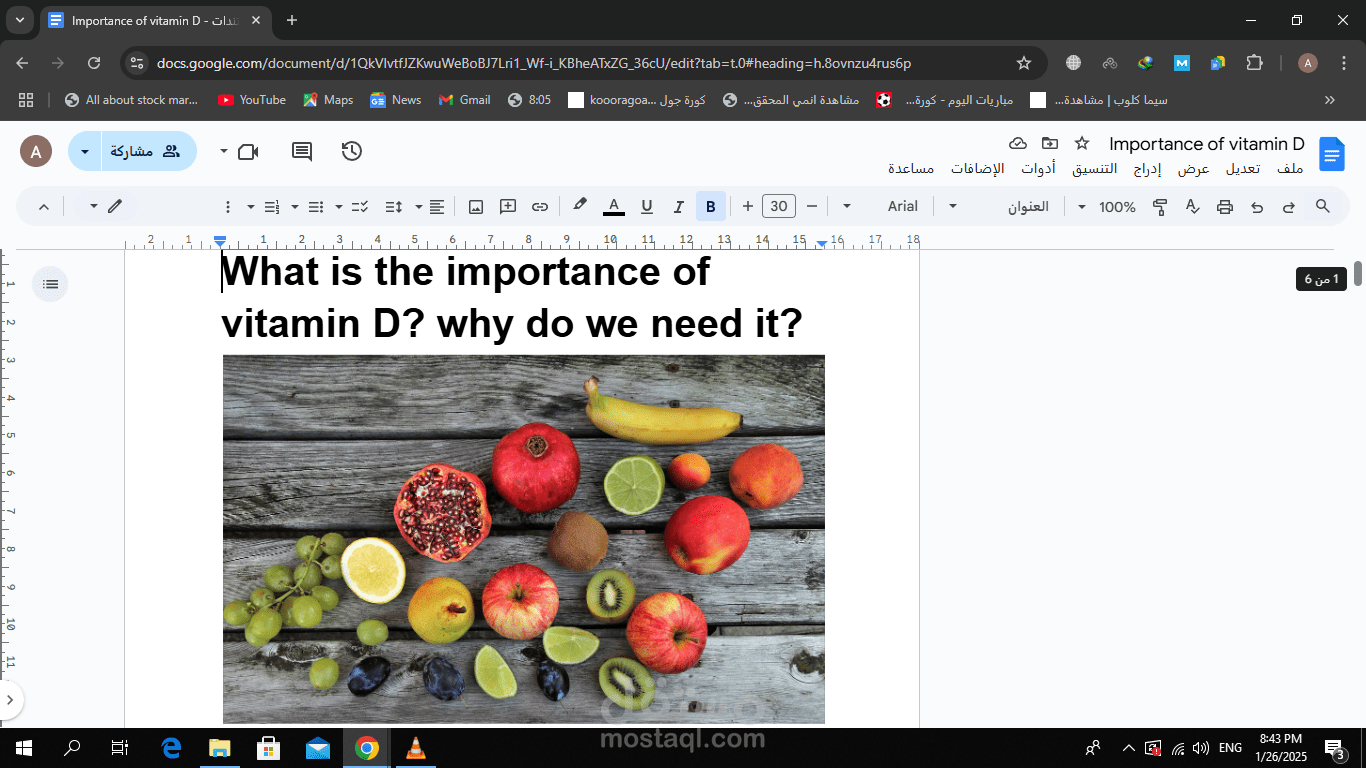Click the font size field showing 30

click(779, 207)
